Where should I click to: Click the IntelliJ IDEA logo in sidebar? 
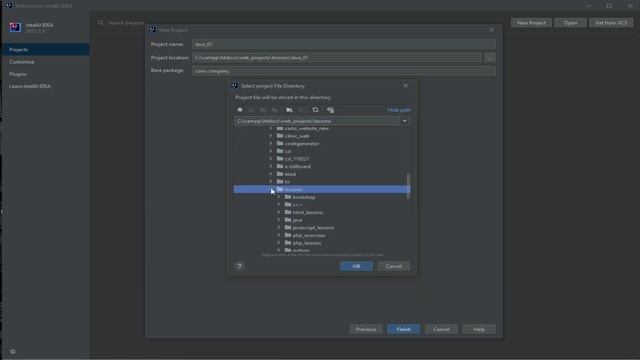click(x=15, y=27)
